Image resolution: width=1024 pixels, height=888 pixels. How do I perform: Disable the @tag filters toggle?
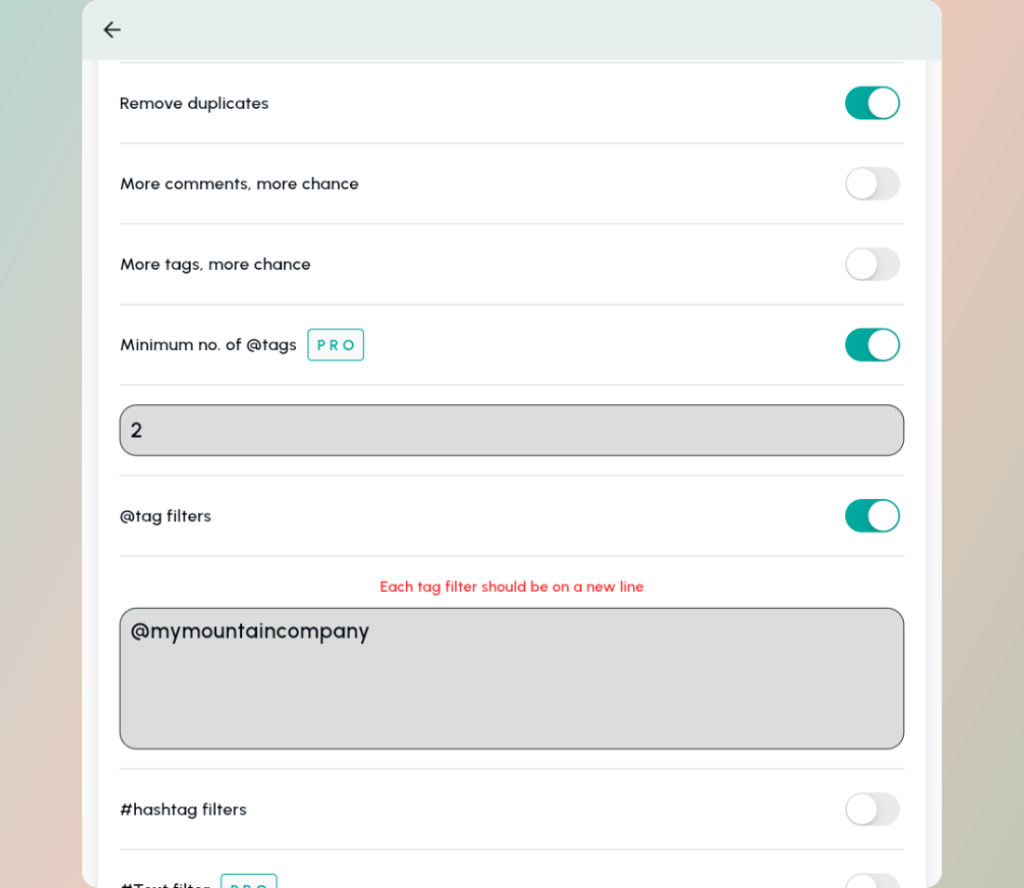coord(872,516)
